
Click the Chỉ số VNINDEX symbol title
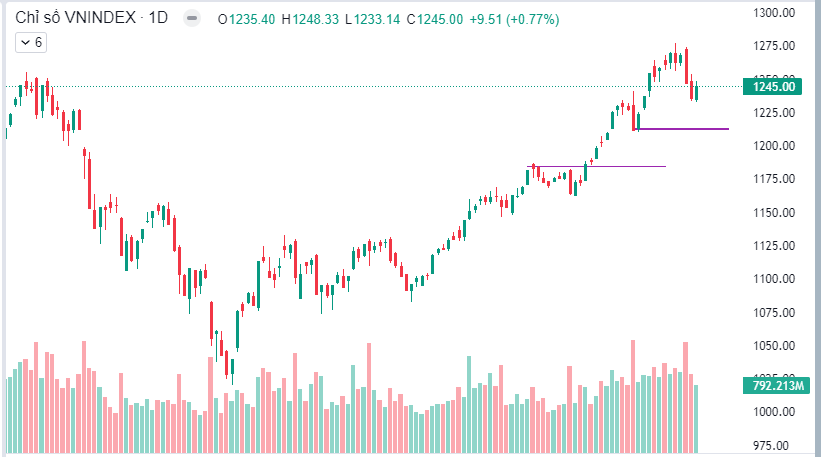pyautogui.click(x=75, y=19)
